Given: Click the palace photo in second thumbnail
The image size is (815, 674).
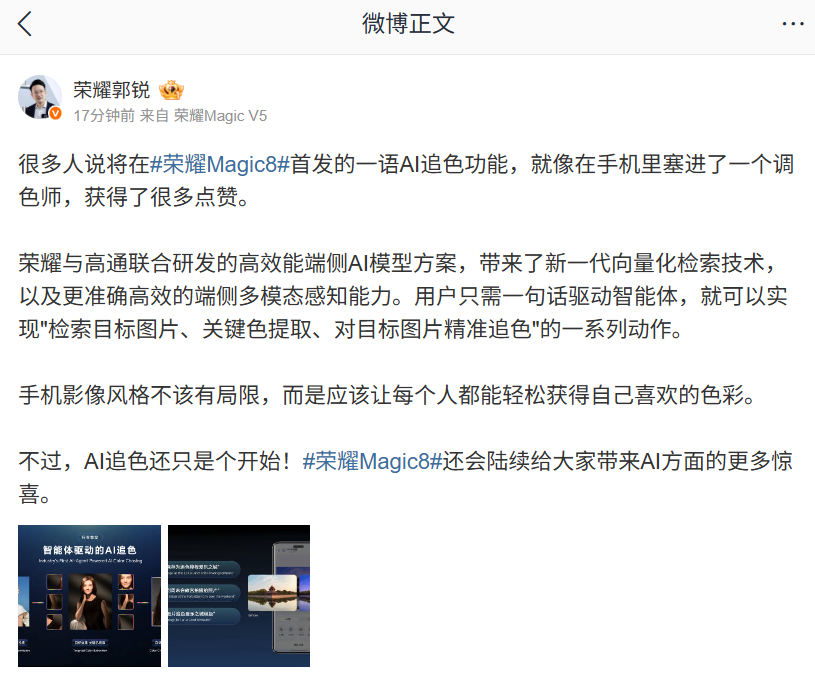Looking at the screenshot, I should tap(273, 593).
